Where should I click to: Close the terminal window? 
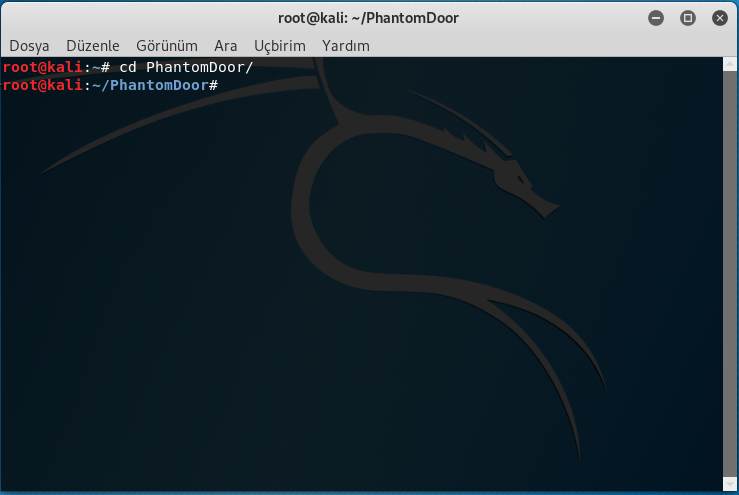pos(720,18)
